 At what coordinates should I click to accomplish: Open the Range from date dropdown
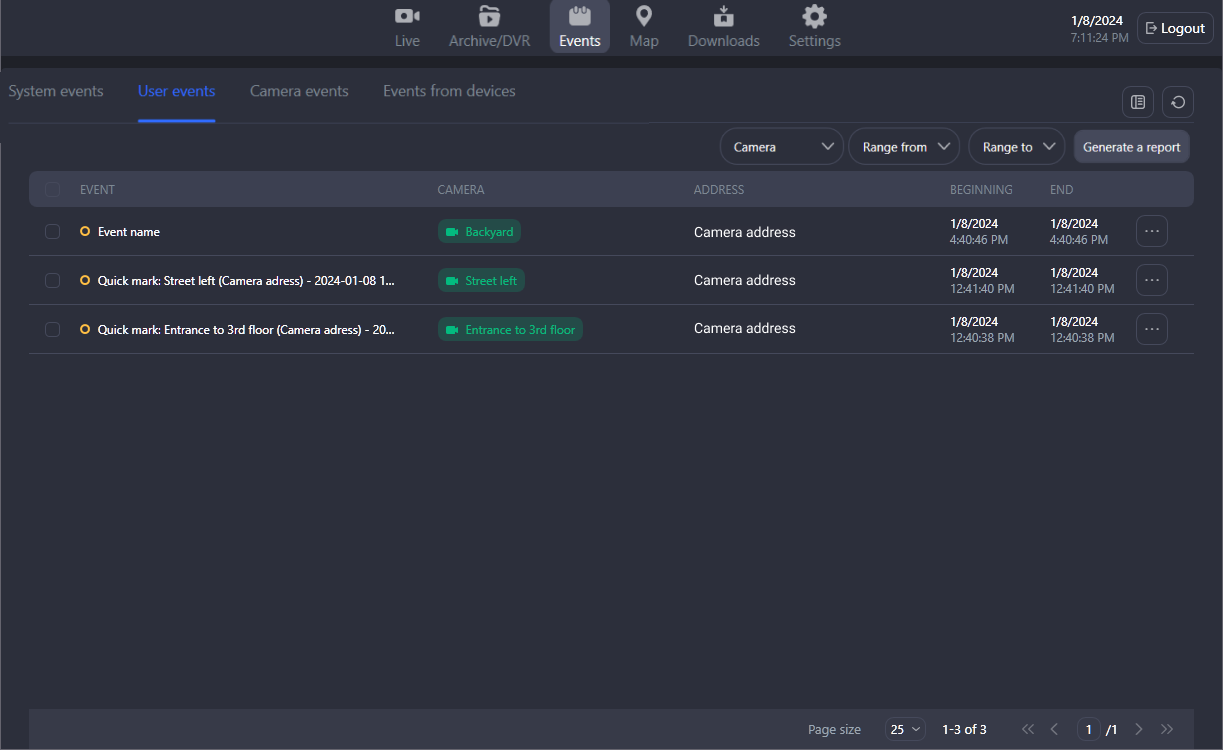904,147
